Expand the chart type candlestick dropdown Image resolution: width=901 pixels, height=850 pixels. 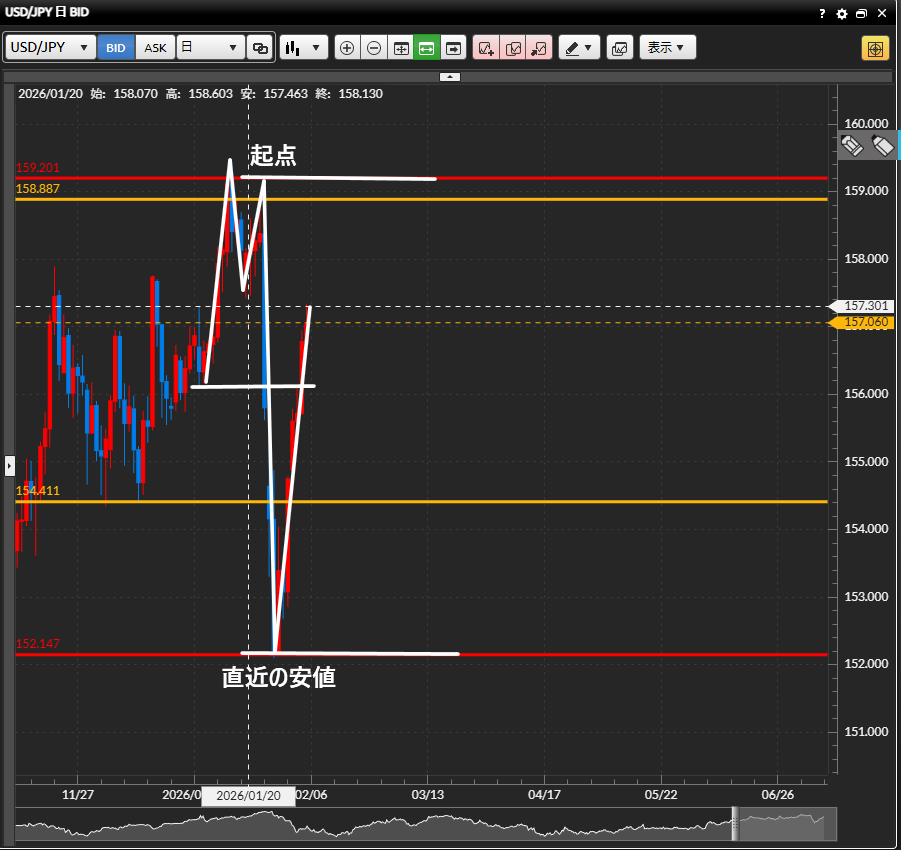(304, 48)
